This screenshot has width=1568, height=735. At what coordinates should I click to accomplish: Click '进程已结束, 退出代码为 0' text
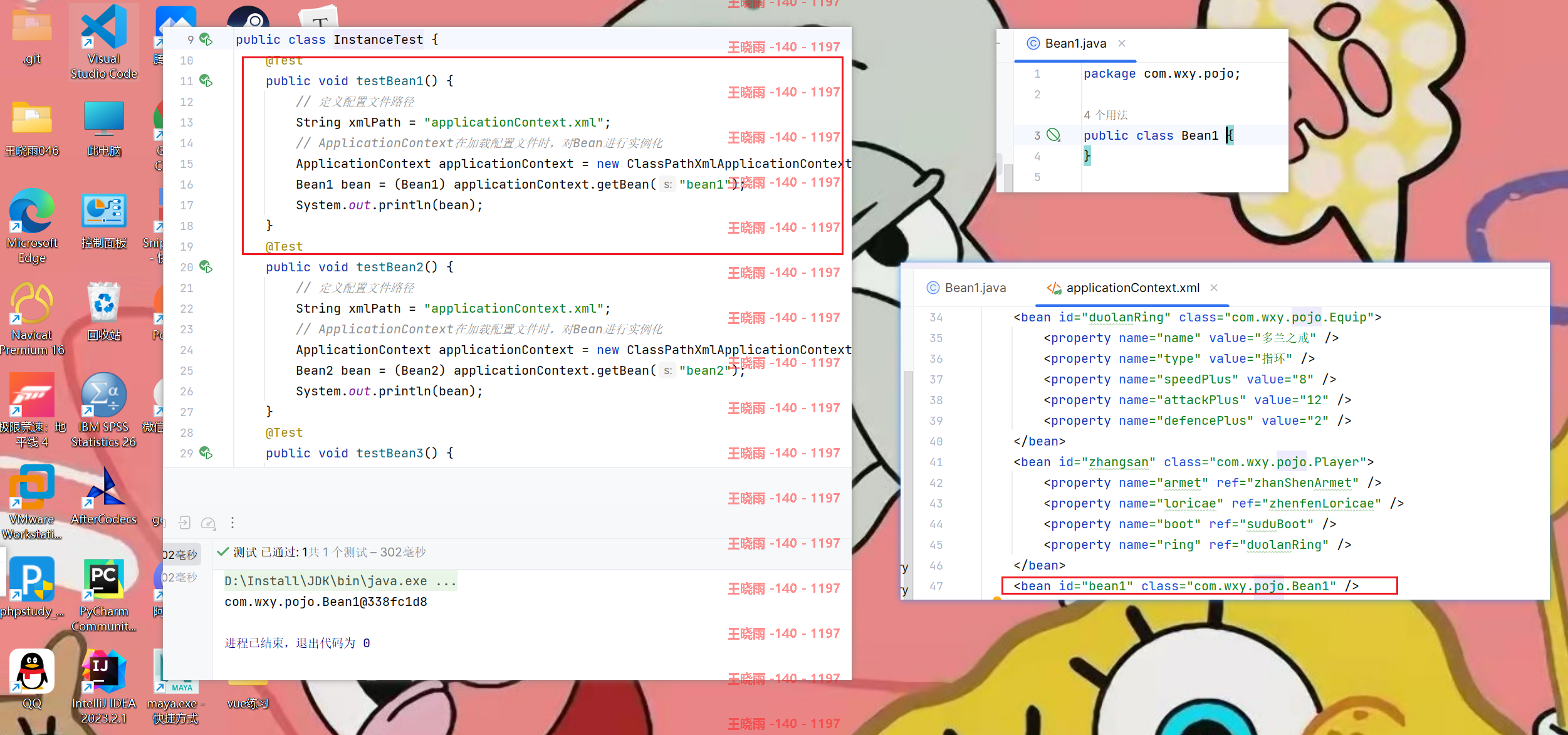(297, 643)
